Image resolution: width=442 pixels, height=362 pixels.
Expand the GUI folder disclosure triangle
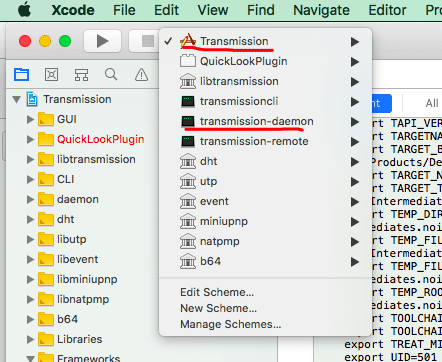[30, 119]
